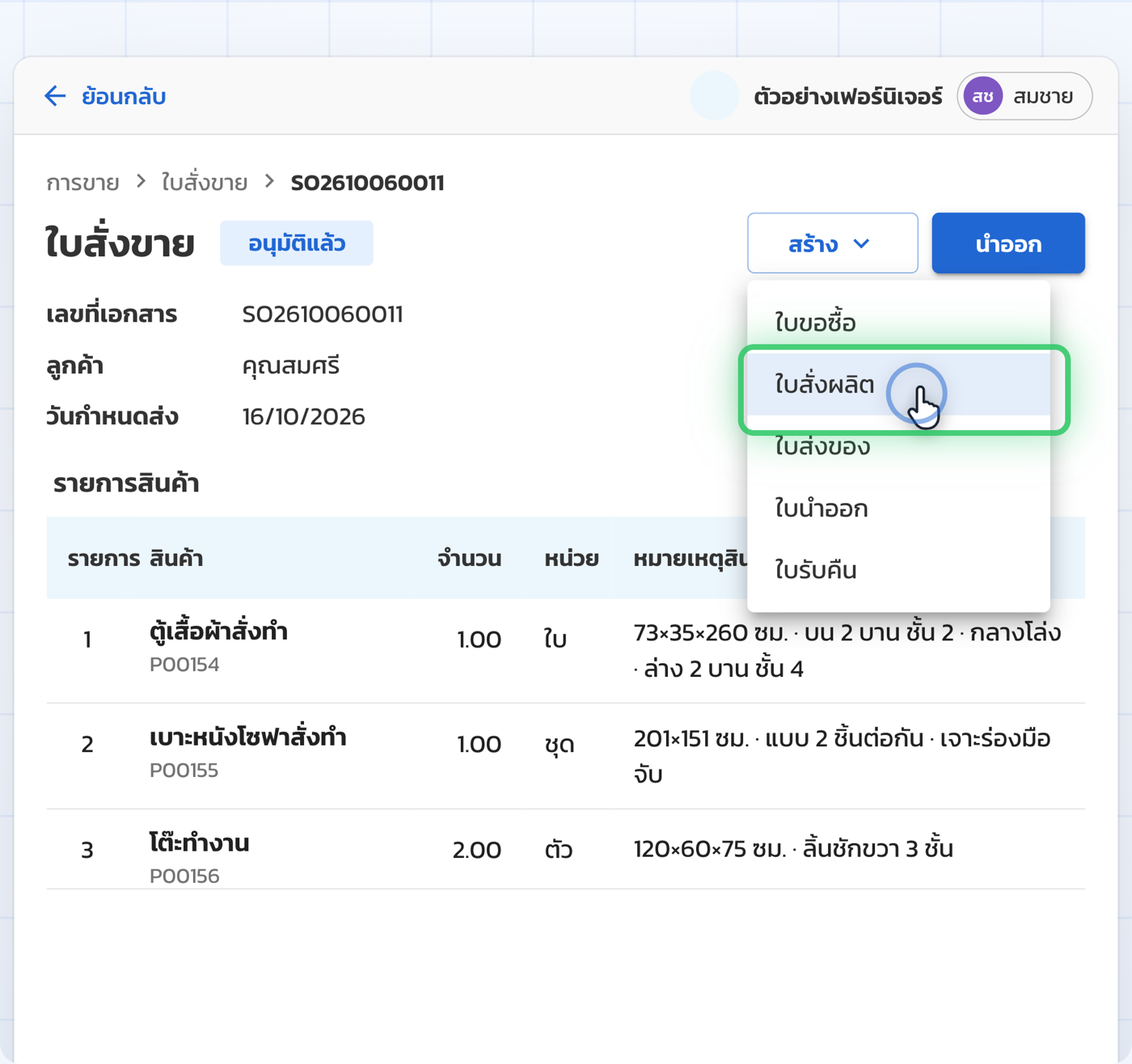This screenshot has width=1132, height=1064.
Task: Open ใบสั่งขาย breadcrumb link
Action: pyautogui.click(x=205, y=183)
